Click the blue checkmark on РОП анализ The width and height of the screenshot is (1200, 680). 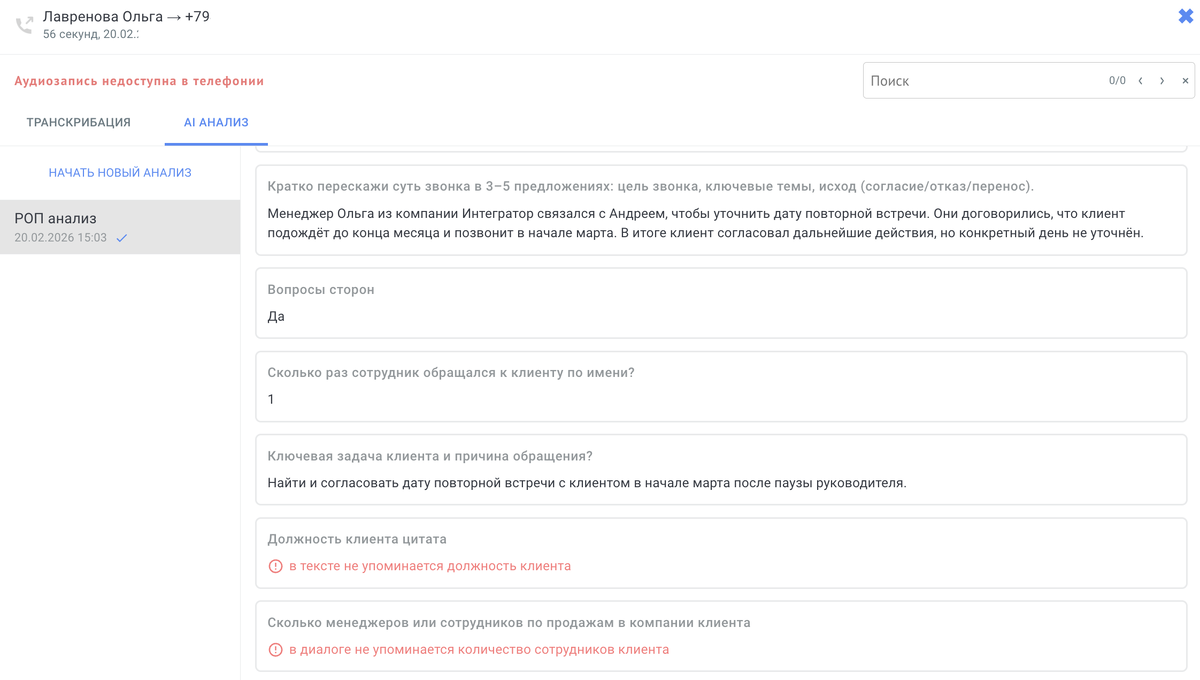point(122,240)
